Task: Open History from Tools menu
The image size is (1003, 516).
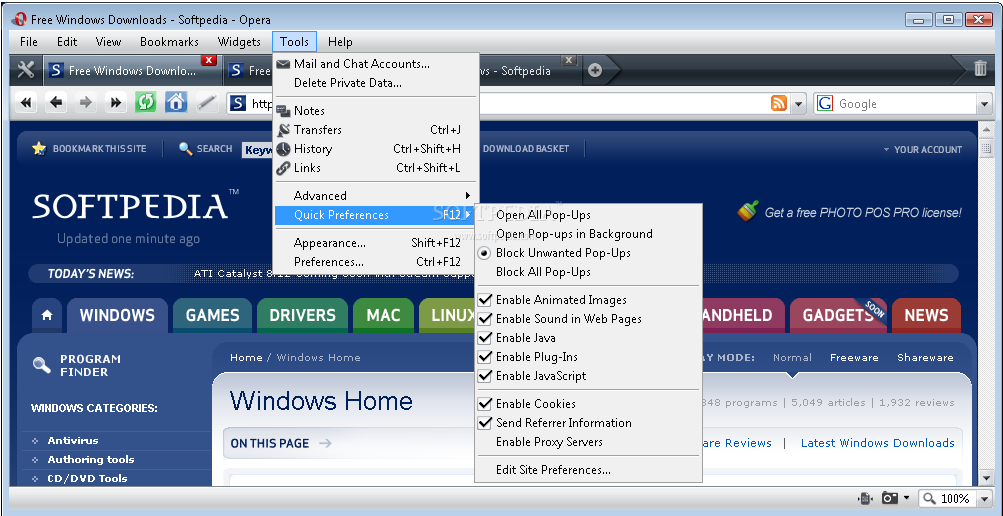Action: [x=375, y=149]
